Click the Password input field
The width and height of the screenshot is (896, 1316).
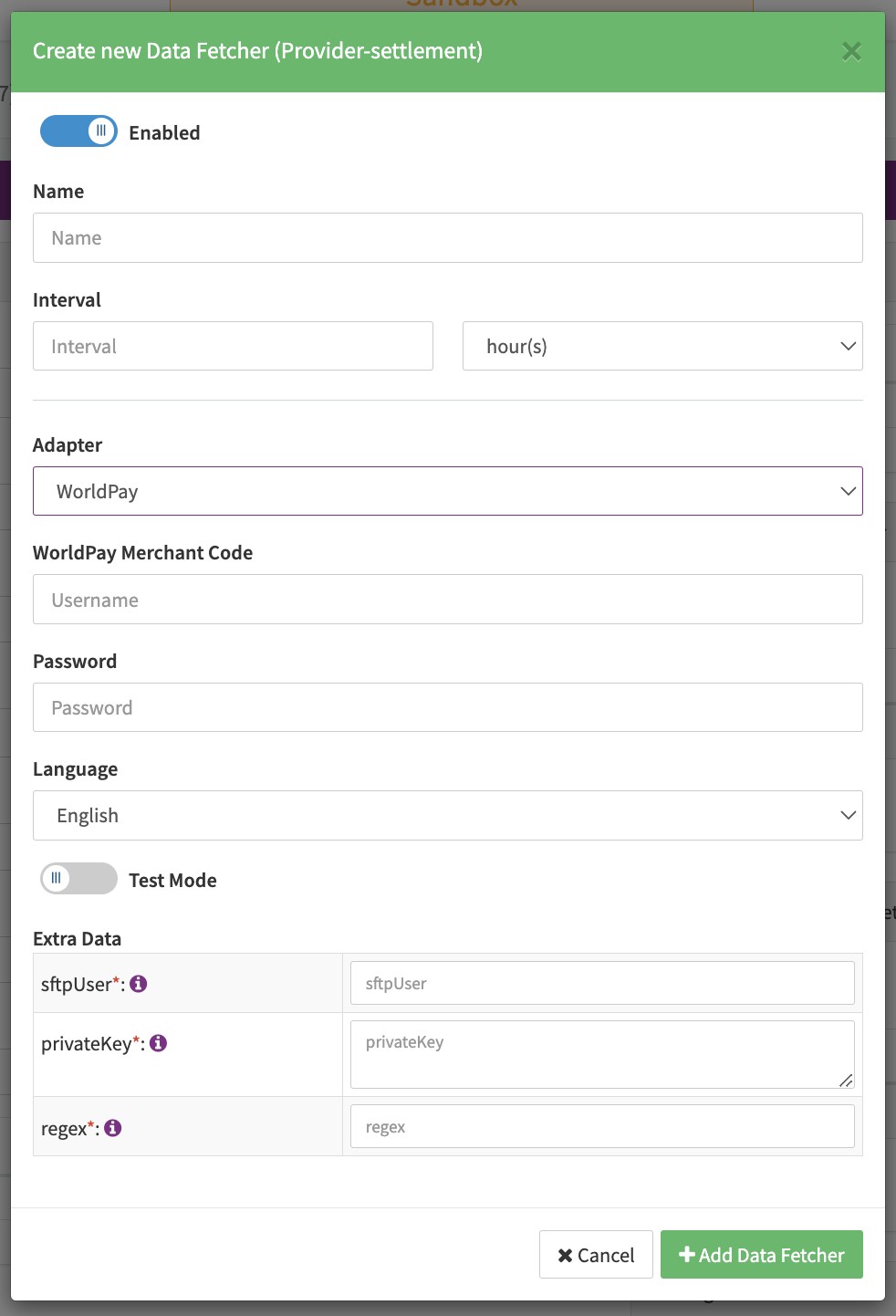click(447, 707)
